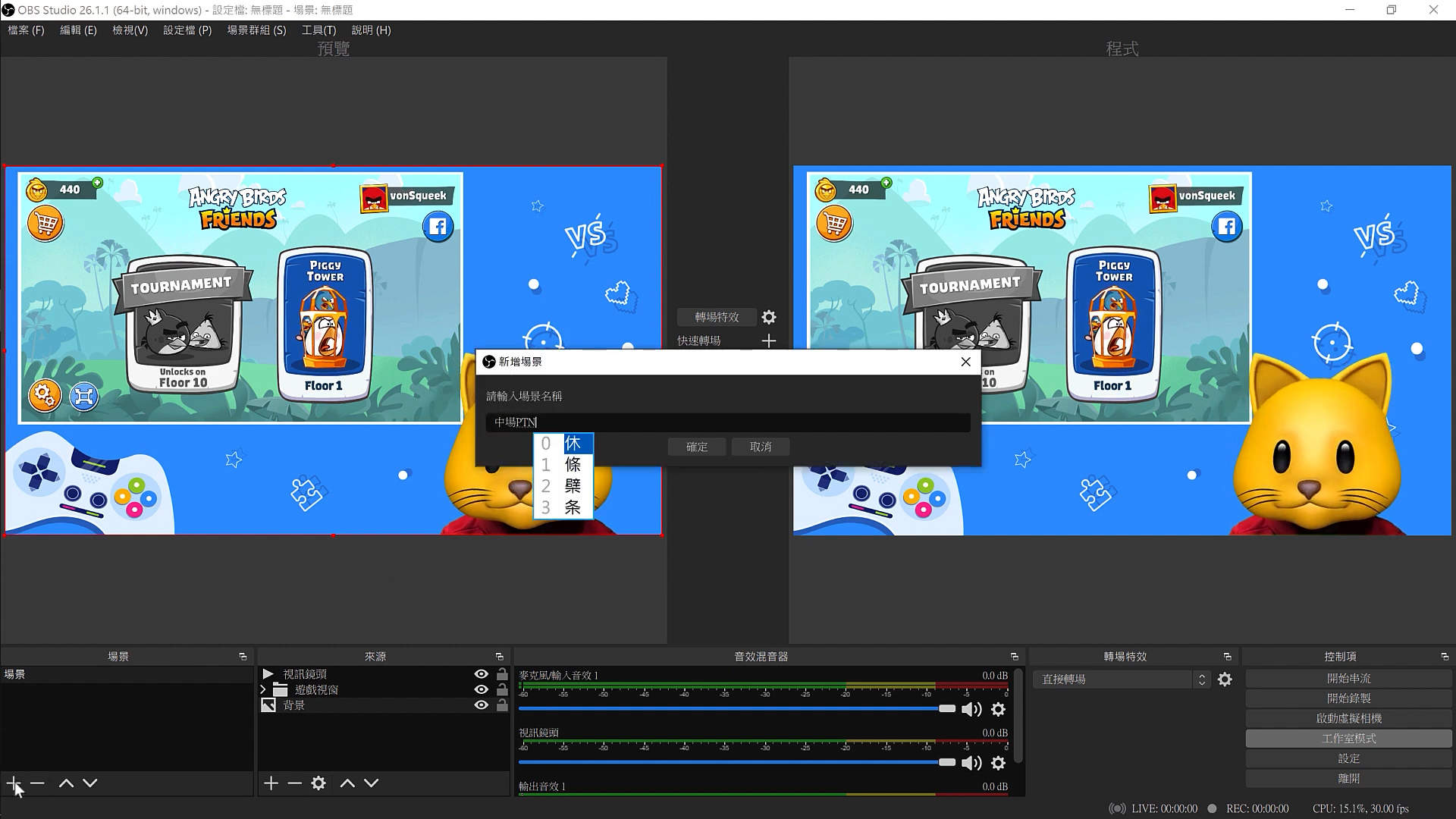Open transition properties gear beside 直接轉場
Screen dimensions: 1456x819
[x=1225, y=679]
